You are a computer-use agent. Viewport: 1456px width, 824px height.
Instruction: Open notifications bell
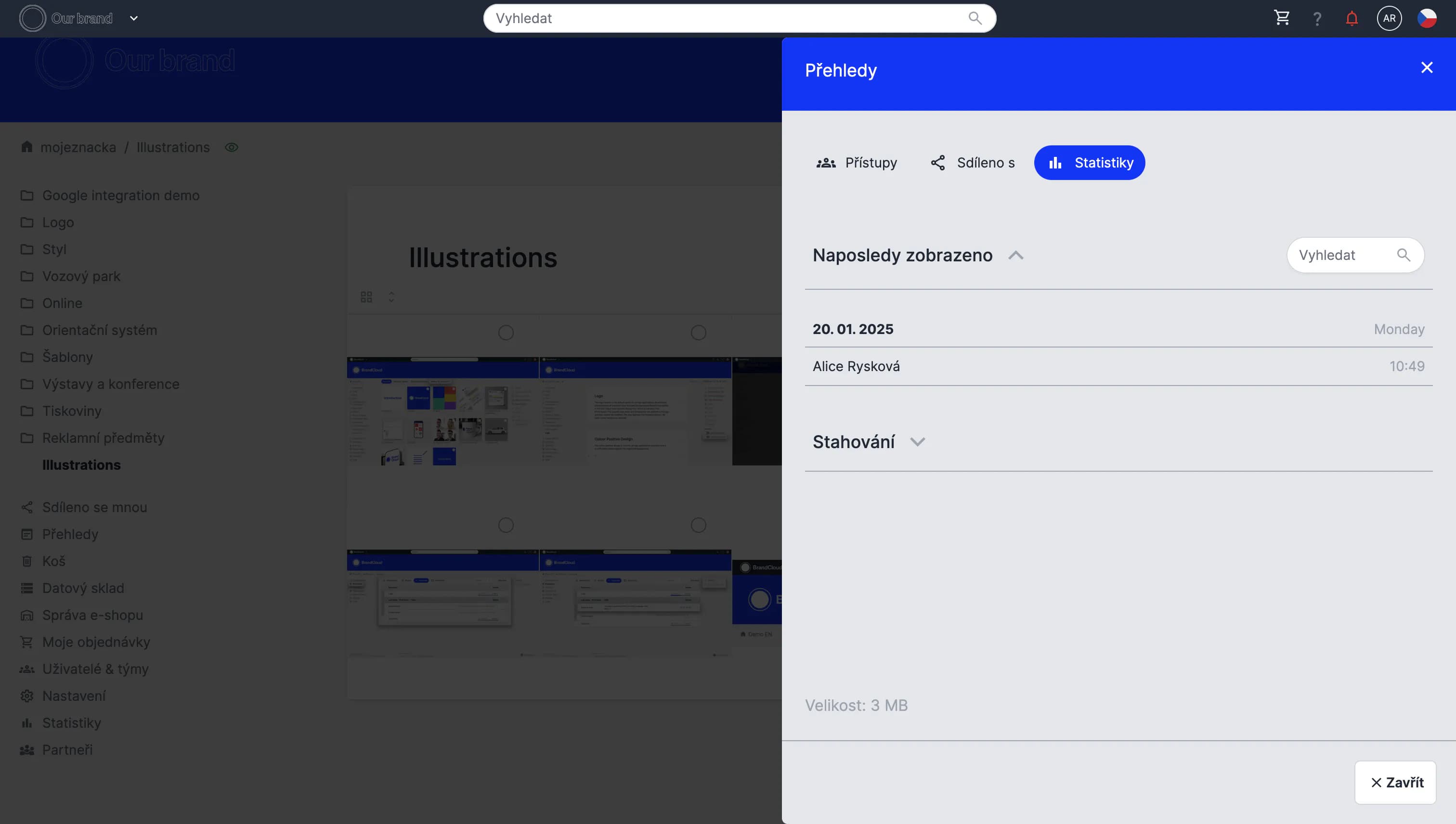pyautogui.click(x=1352, y=19)
